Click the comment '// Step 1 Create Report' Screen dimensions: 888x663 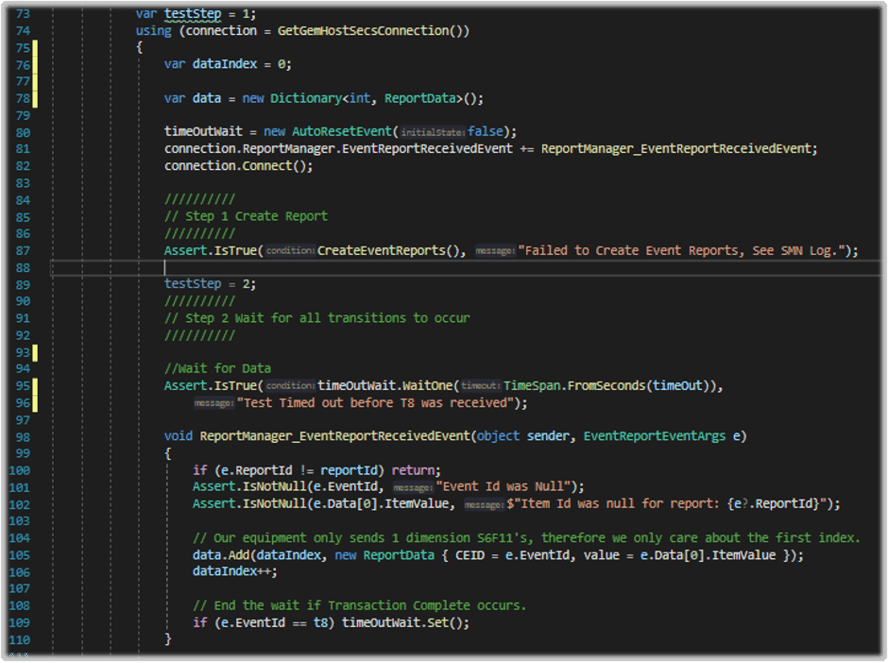(x=249, y=215)
